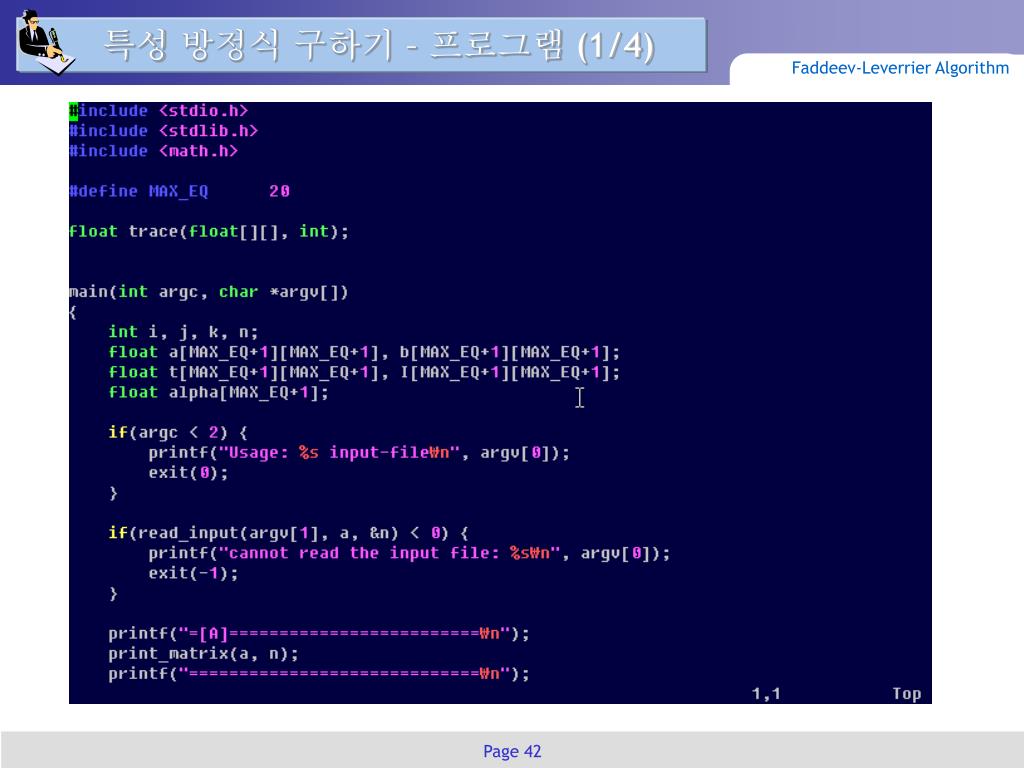Click the 'float alpha[MAX_EQ+1];' line
The height and width of the screenshot is (768, 1024).
pyautogui.click(x=219, y=392)
